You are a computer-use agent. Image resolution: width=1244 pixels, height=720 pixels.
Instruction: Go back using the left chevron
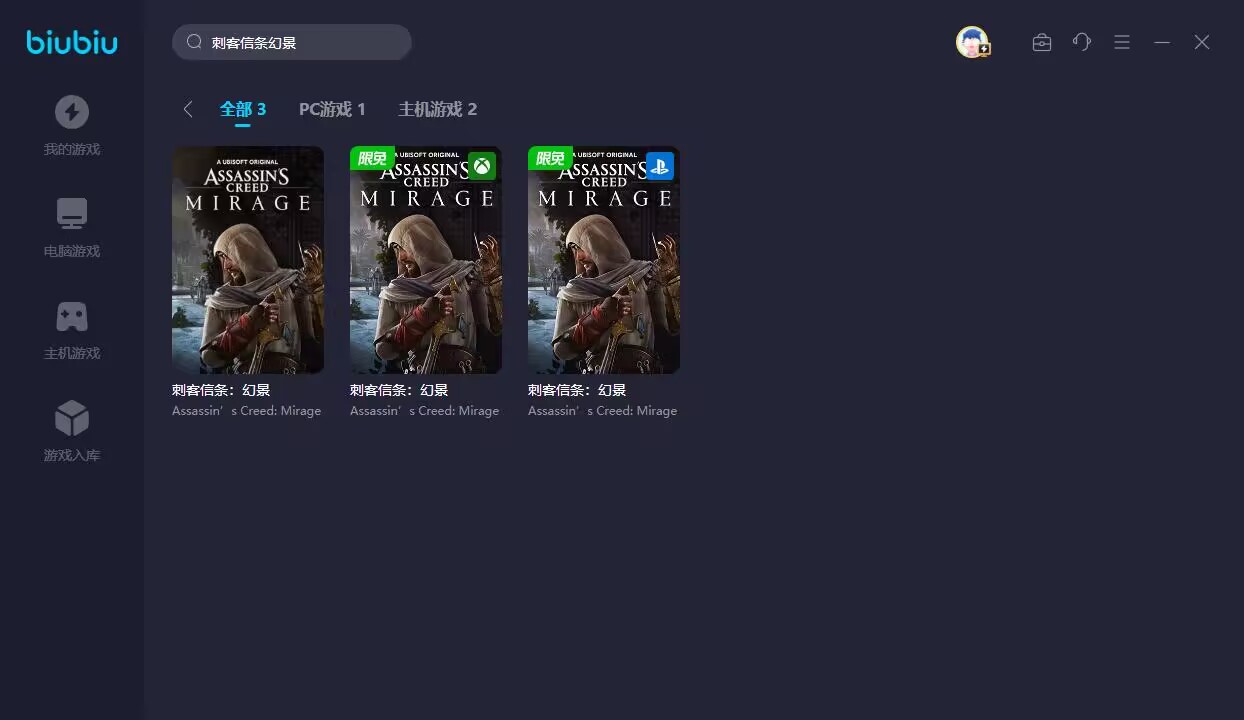(188, 109)
